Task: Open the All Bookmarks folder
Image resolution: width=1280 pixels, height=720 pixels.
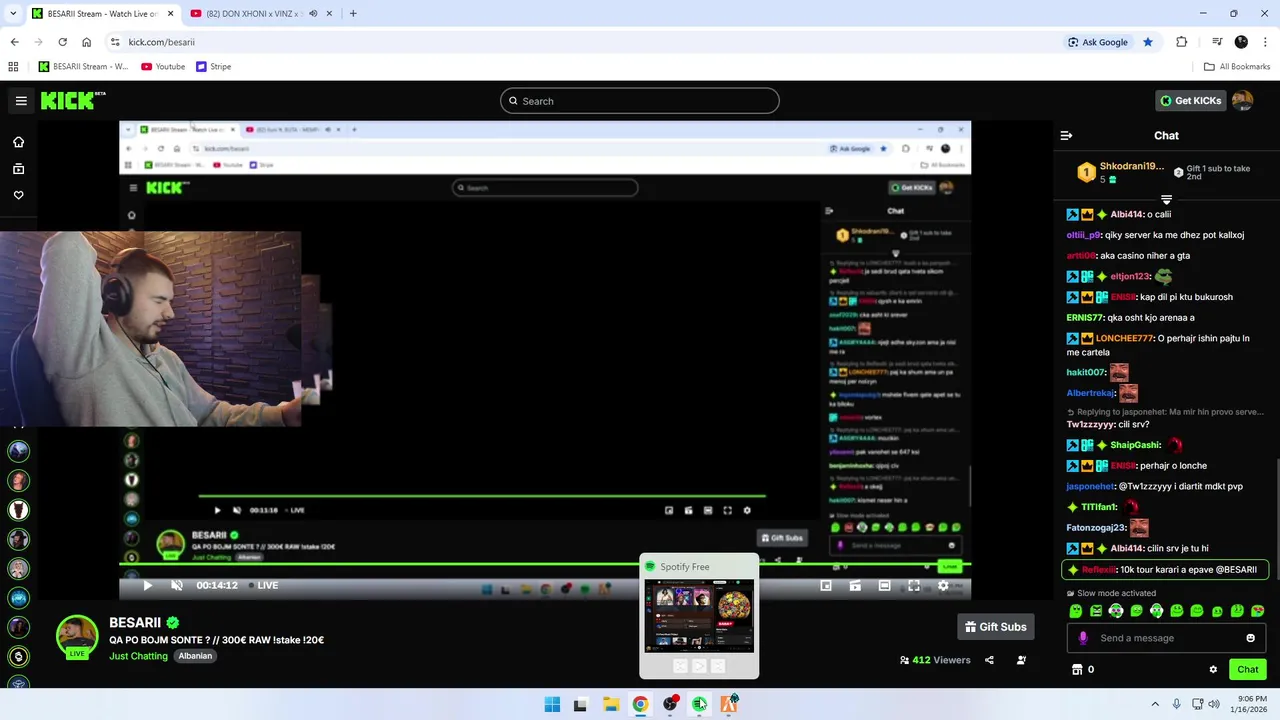Action: click(x=1237, y=67)
